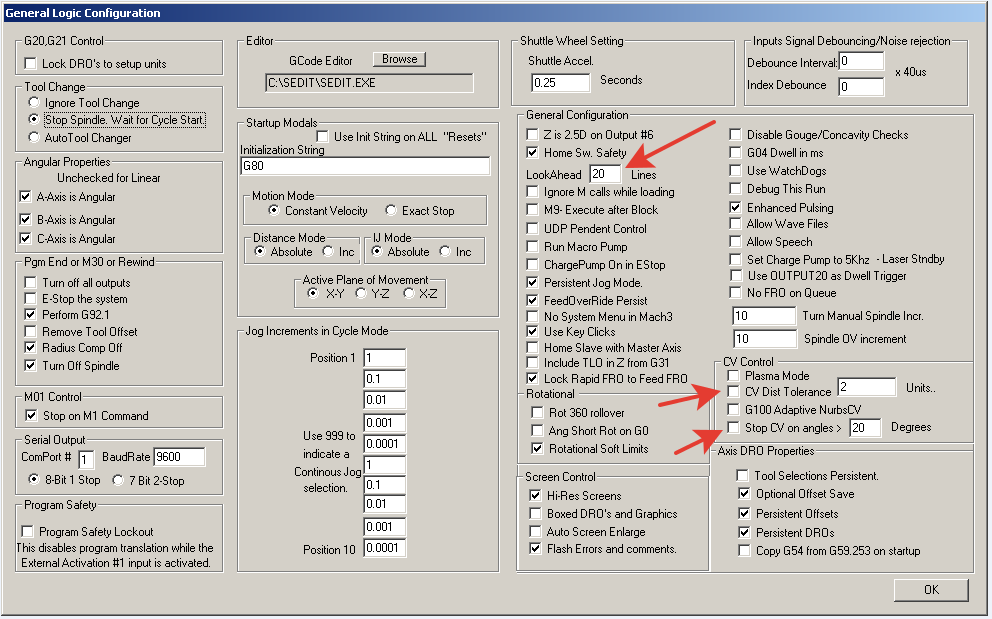This screenshot has height=619, width=992.
Task: Enable Tool Selections Persistent
Action: pyautogui.click(x=743, y=475)
